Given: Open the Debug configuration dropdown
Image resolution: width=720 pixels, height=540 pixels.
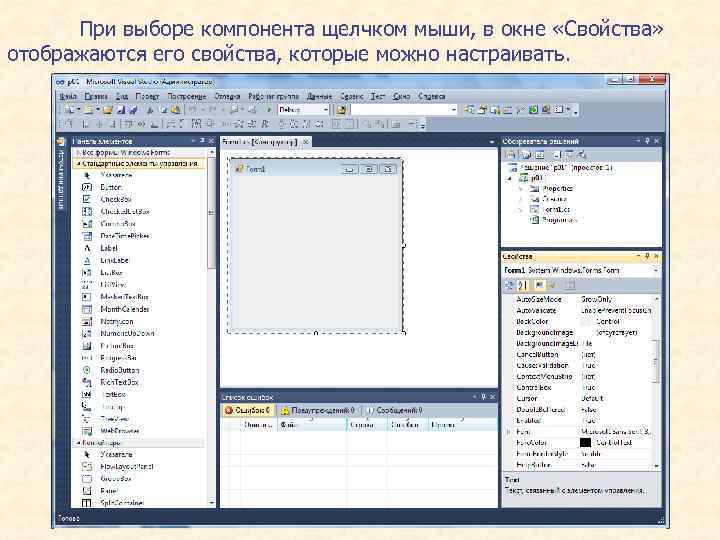Looking at the screenshot, I should (326, 110).
